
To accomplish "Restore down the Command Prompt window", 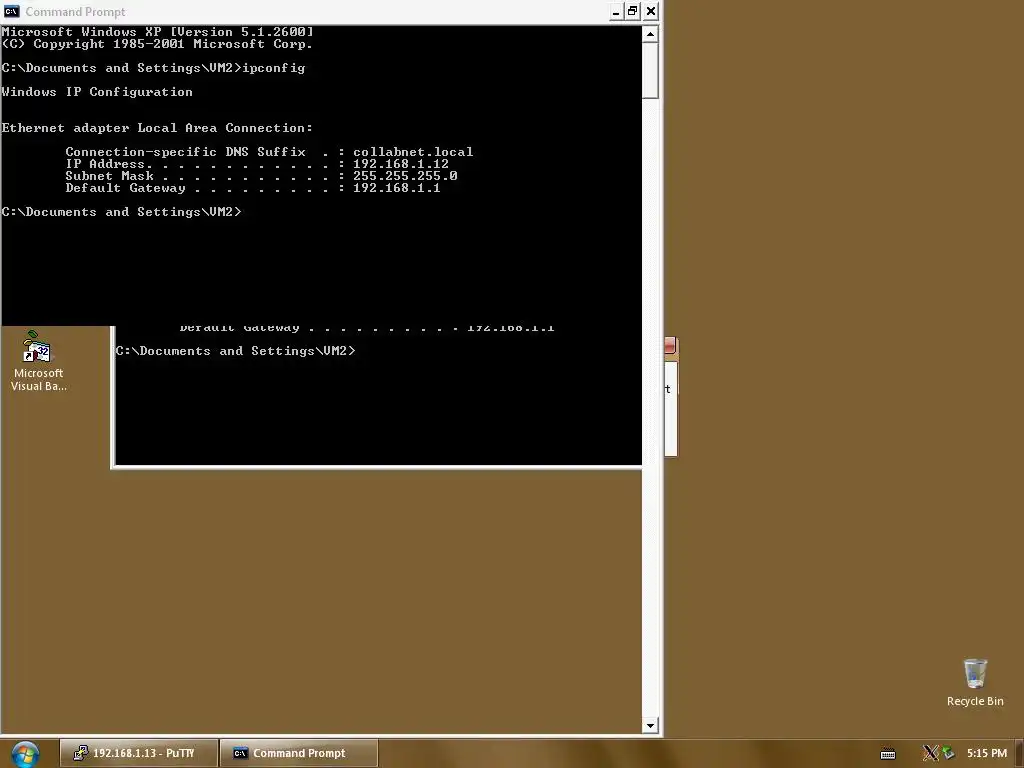I will click(632, 11).
